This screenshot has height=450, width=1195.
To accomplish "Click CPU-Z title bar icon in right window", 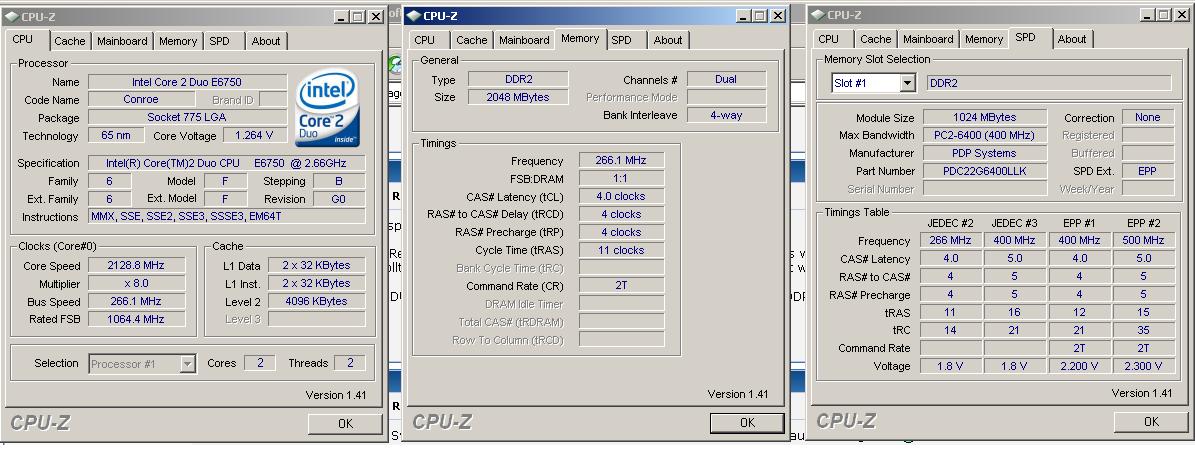I will (x=817, y=14).
